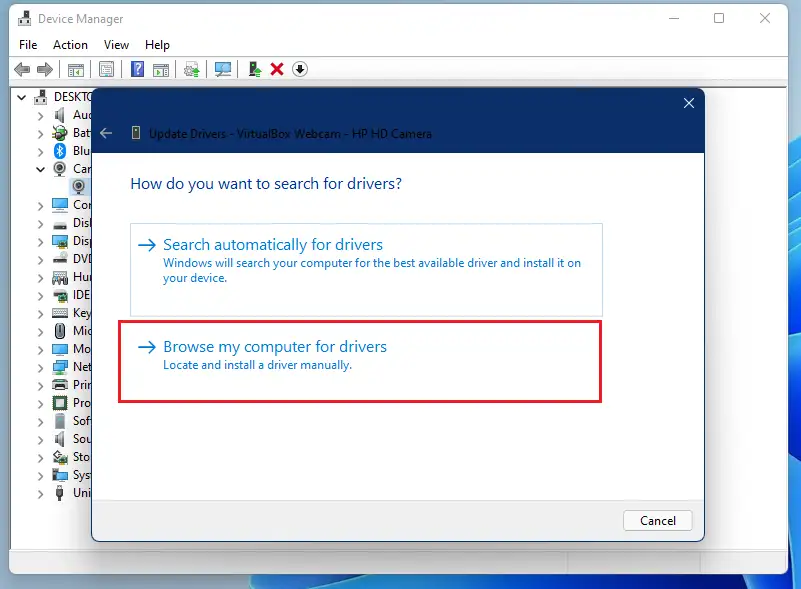Click the circled down arrow Disable device icon
801x589 pixels.
click(300, 69)
